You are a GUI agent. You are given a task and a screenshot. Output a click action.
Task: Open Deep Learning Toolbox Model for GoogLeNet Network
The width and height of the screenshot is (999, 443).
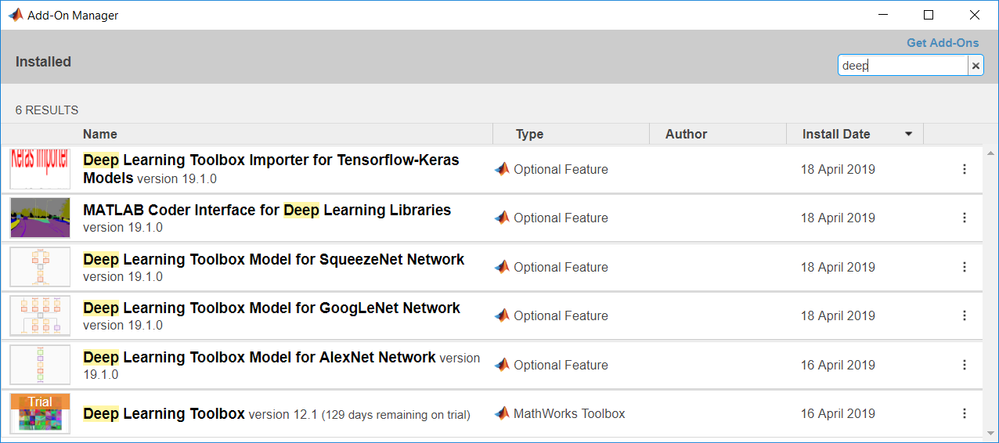271,308
